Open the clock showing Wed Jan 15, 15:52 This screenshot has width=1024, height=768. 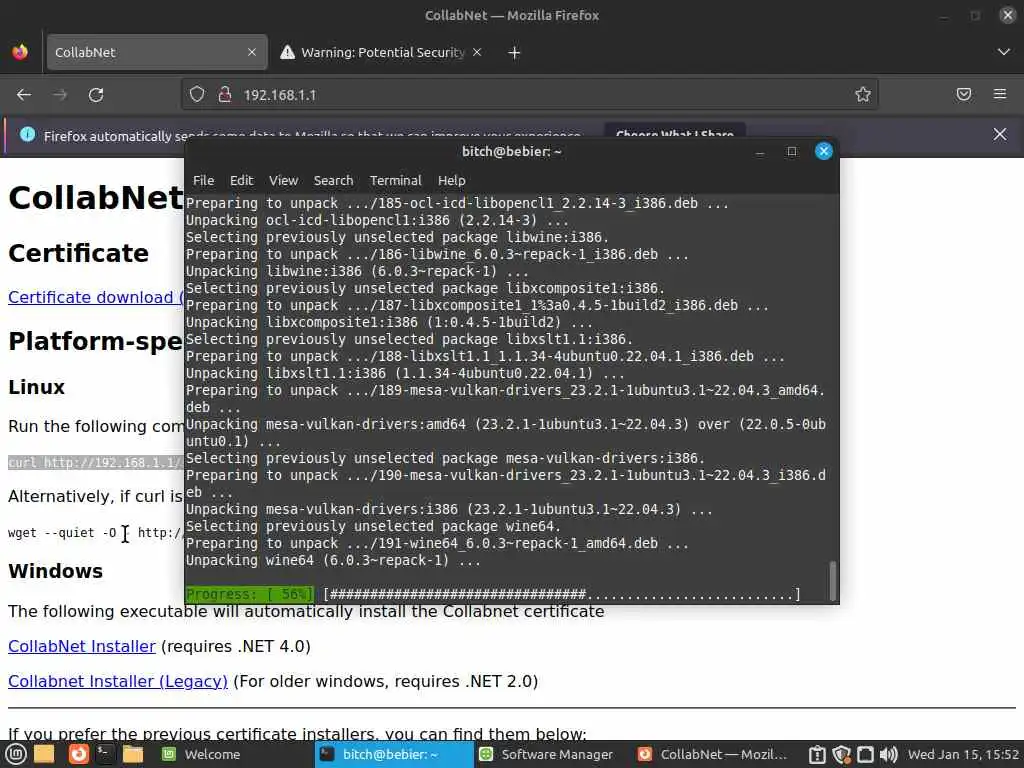[963, 754]
